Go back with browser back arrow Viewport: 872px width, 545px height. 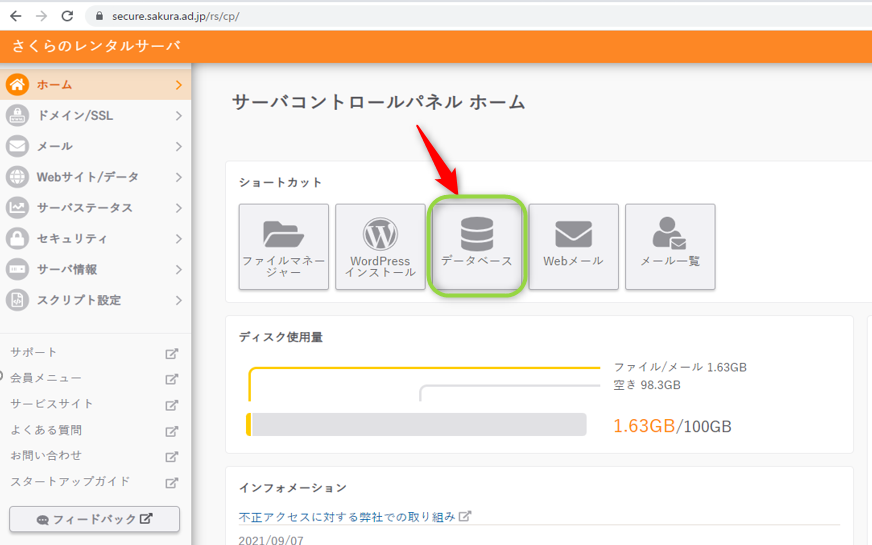pos(16,16)
